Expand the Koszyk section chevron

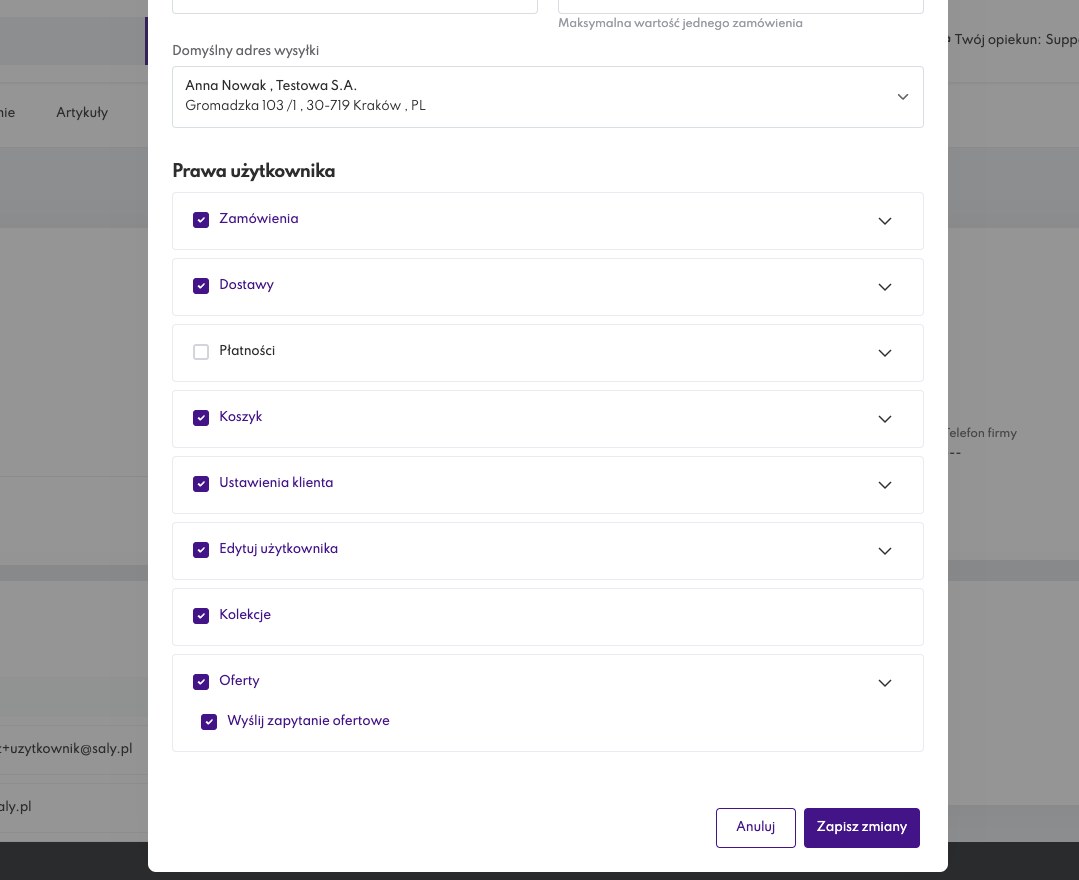(884, 419)
